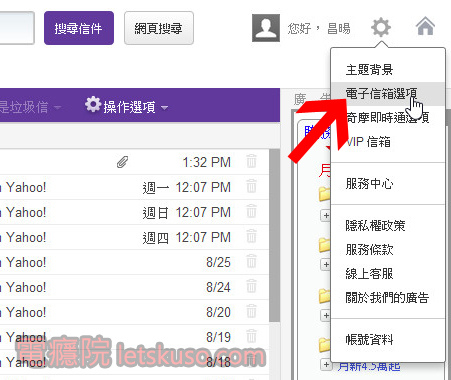The width and height of the screenshot is (451, 380).
Task: Click the user profile avatar
Action: click(266, 28)
